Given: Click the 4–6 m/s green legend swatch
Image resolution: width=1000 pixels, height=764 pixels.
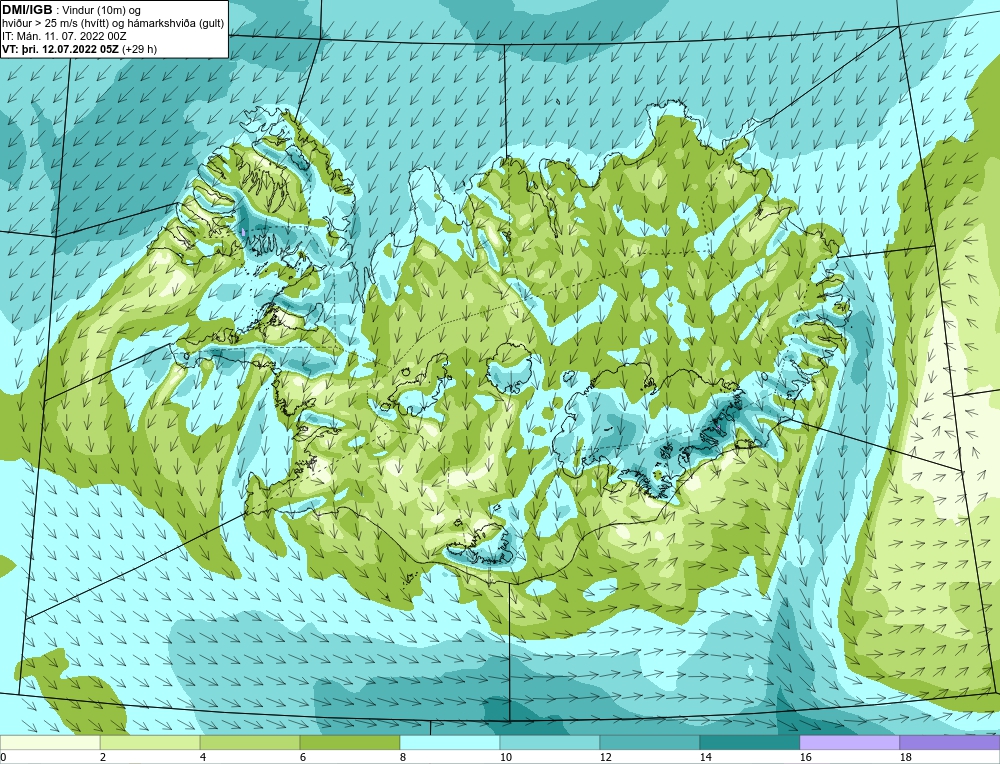Looking at the screenshot, I should point(250,742).
